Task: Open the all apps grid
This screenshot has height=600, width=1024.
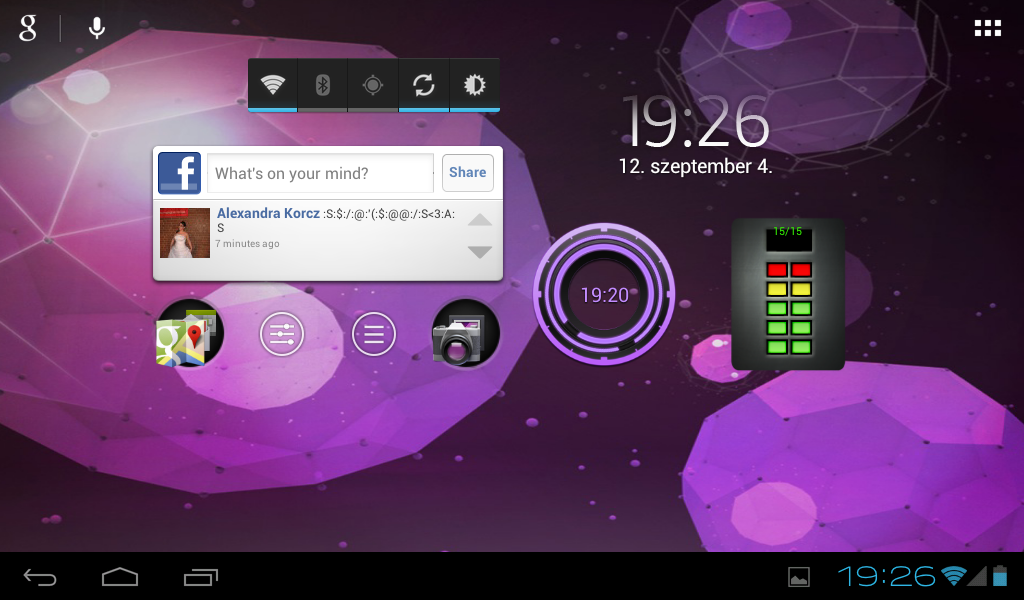Action: (987, 28)
